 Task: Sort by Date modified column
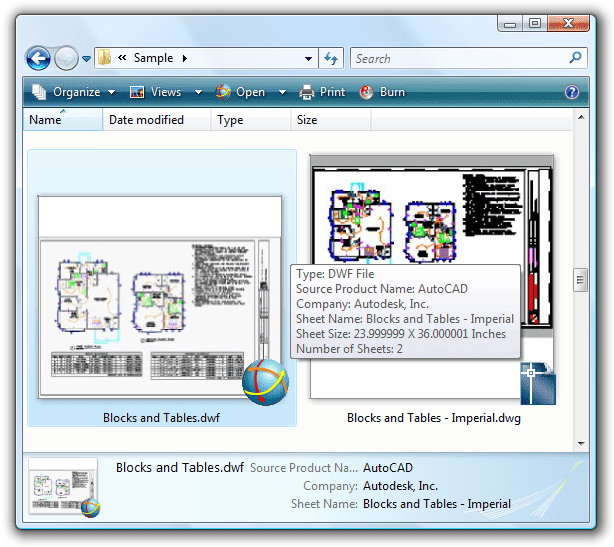point(157,119)
